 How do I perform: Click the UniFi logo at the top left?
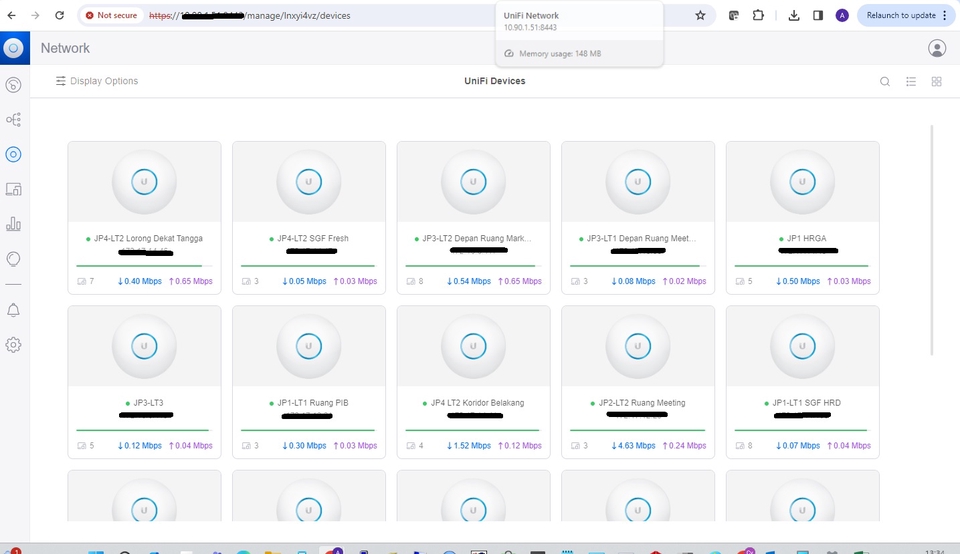point(15,48)
